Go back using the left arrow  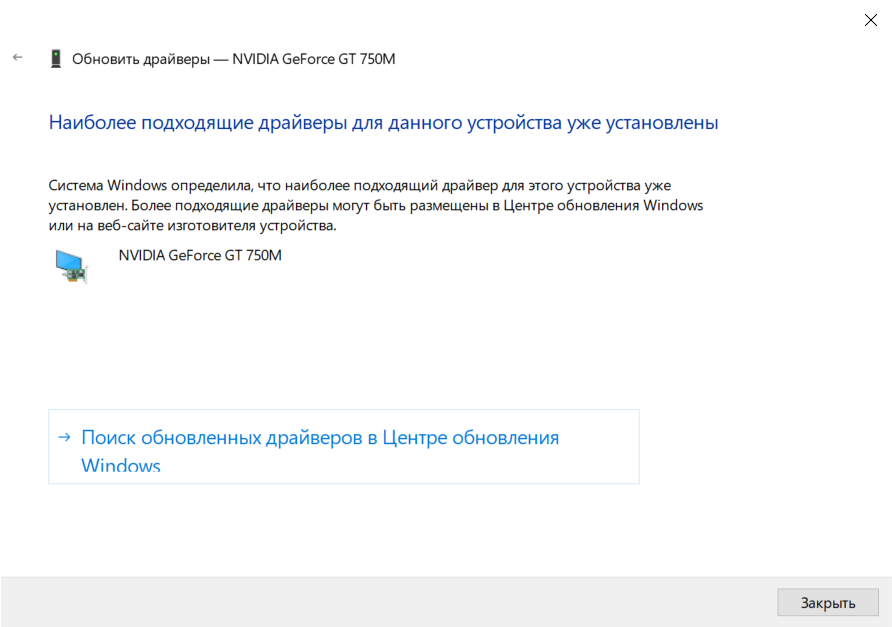[x=18, y=57]
